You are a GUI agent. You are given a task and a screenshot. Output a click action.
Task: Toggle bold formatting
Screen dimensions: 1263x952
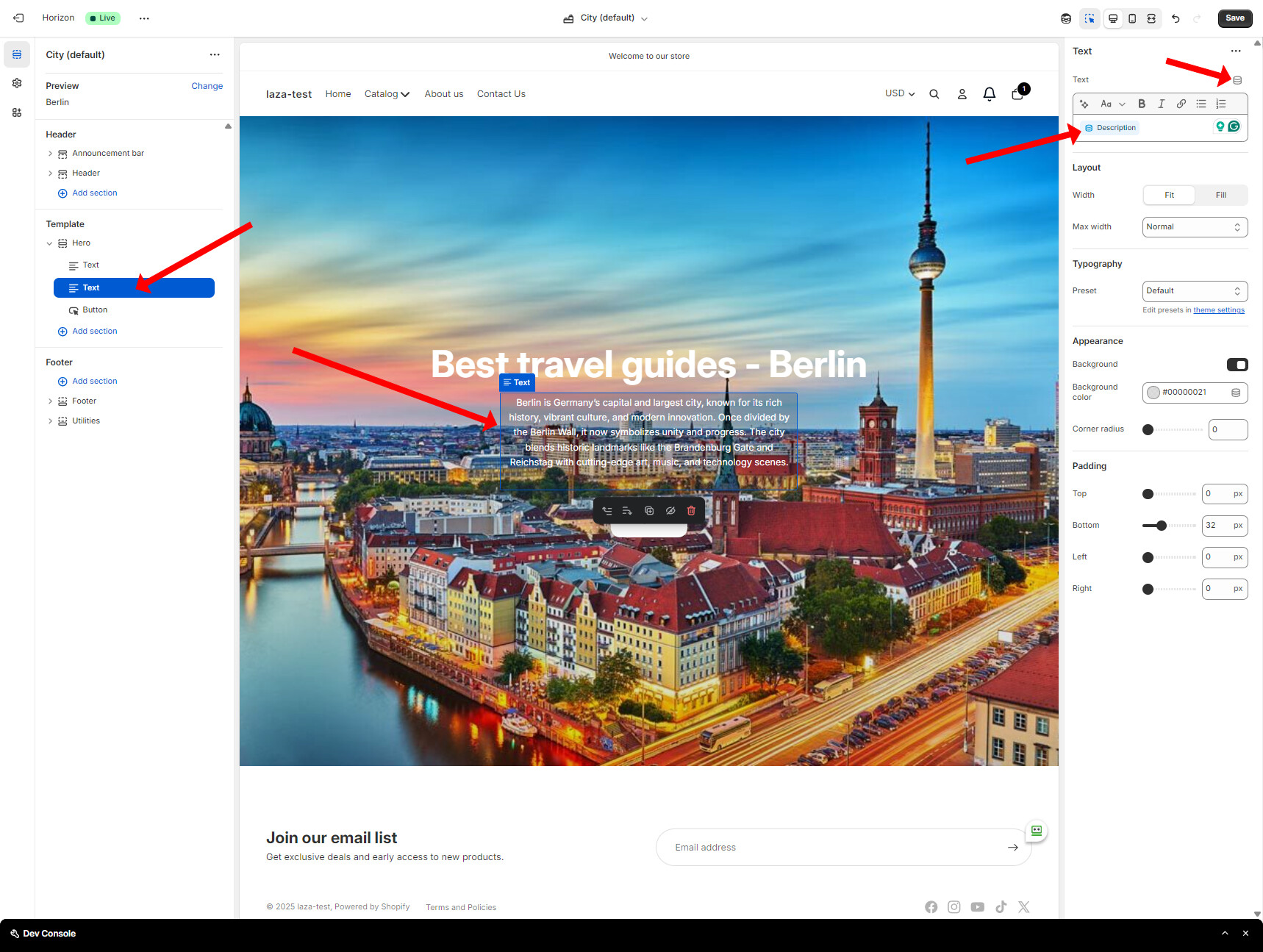pos(1142,104)
